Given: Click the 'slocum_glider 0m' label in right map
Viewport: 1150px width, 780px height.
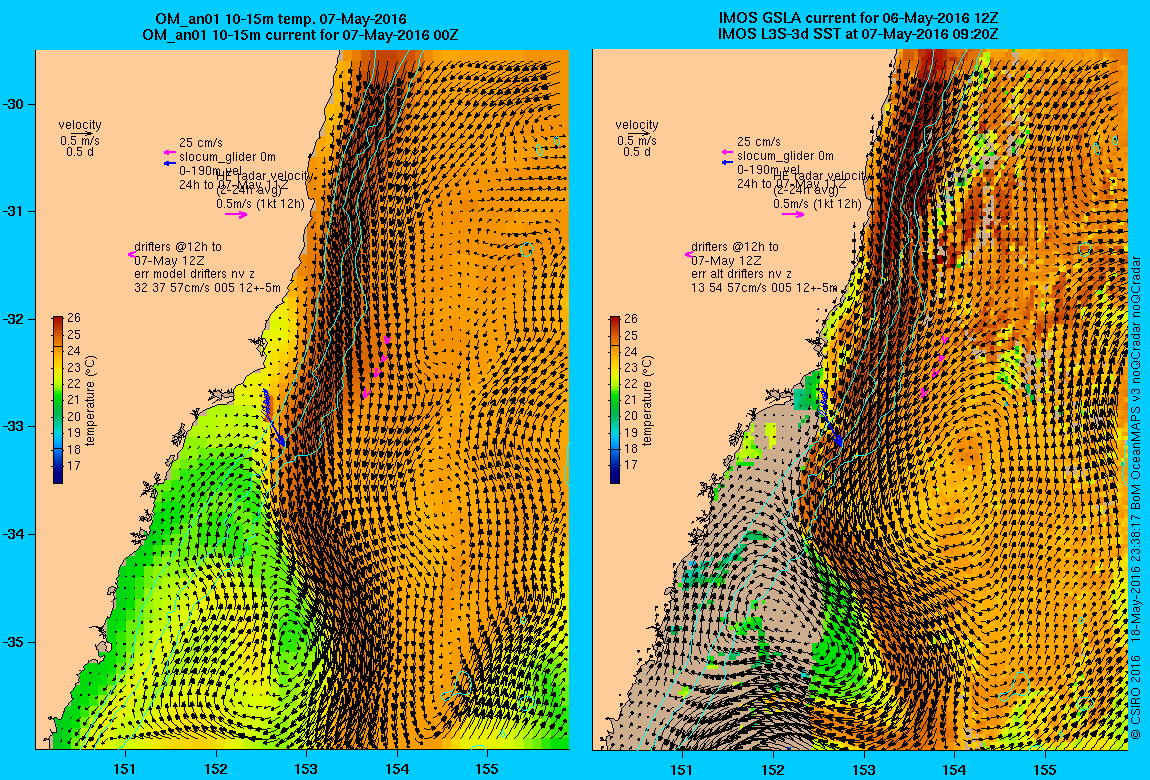Looking at the screenshot, I should coord(785,156).
